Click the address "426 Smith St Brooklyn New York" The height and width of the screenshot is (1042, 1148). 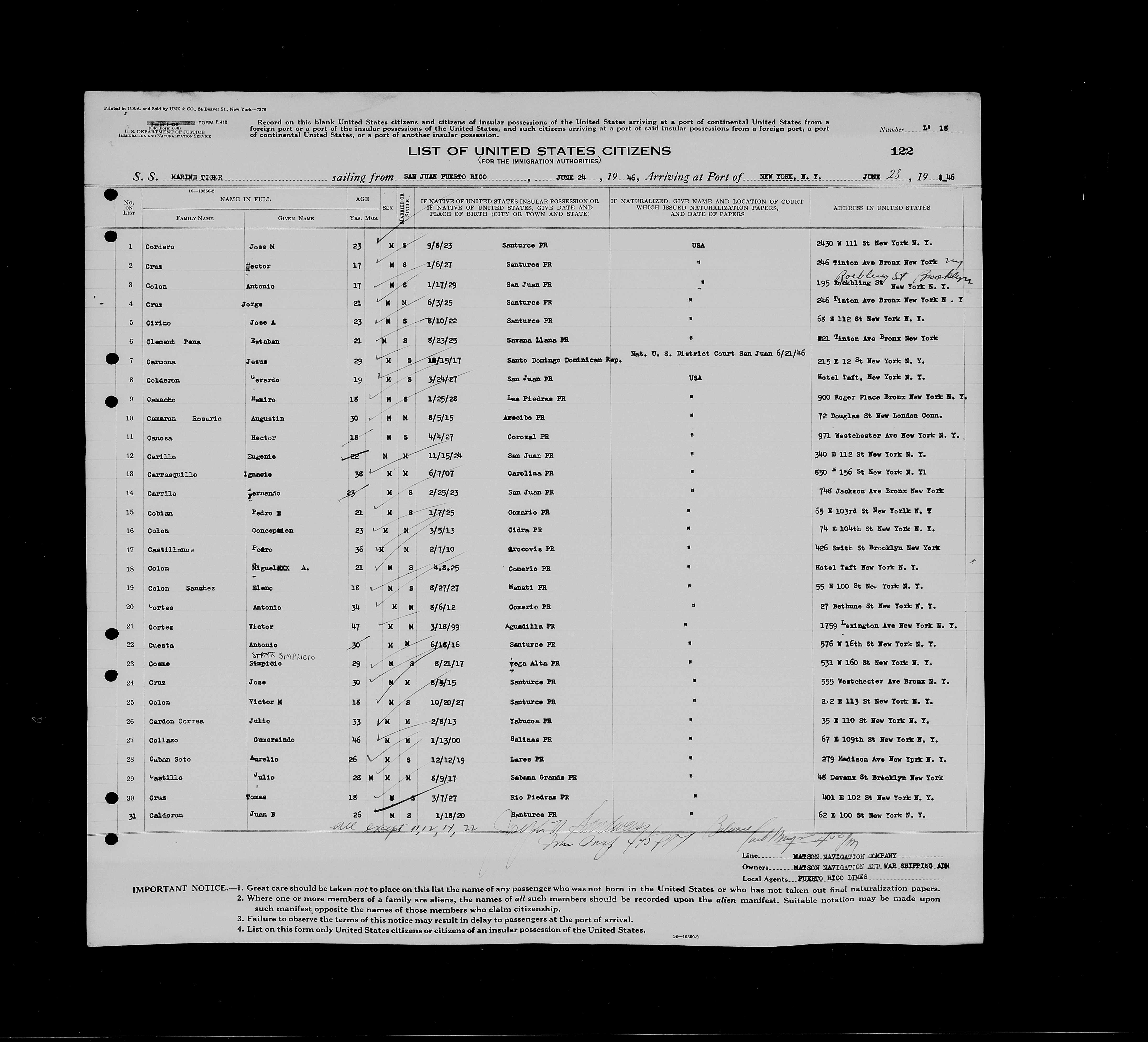(x=878, y=548)
